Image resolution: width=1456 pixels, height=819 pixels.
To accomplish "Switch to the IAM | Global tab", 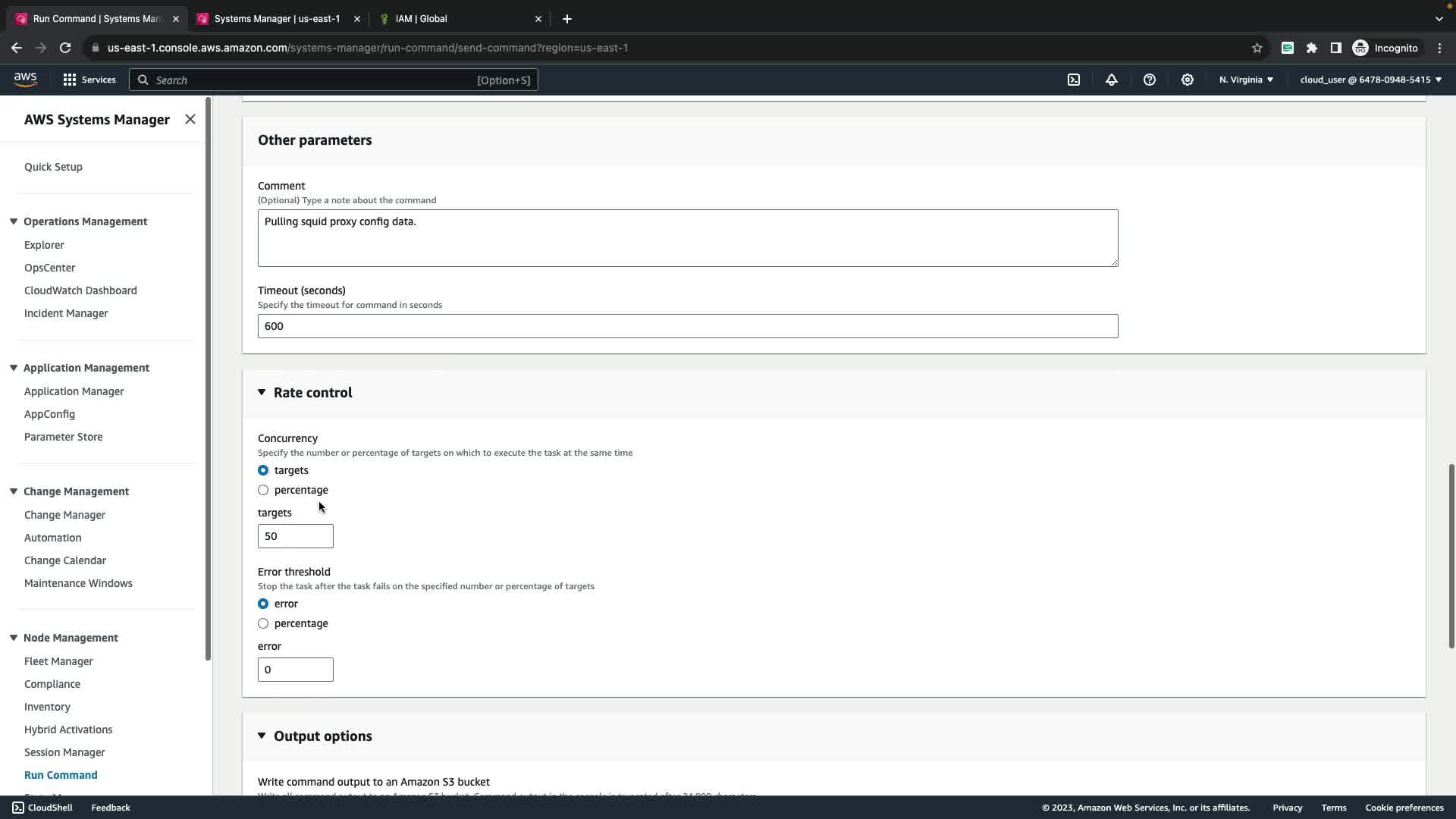I will [422, 18].
